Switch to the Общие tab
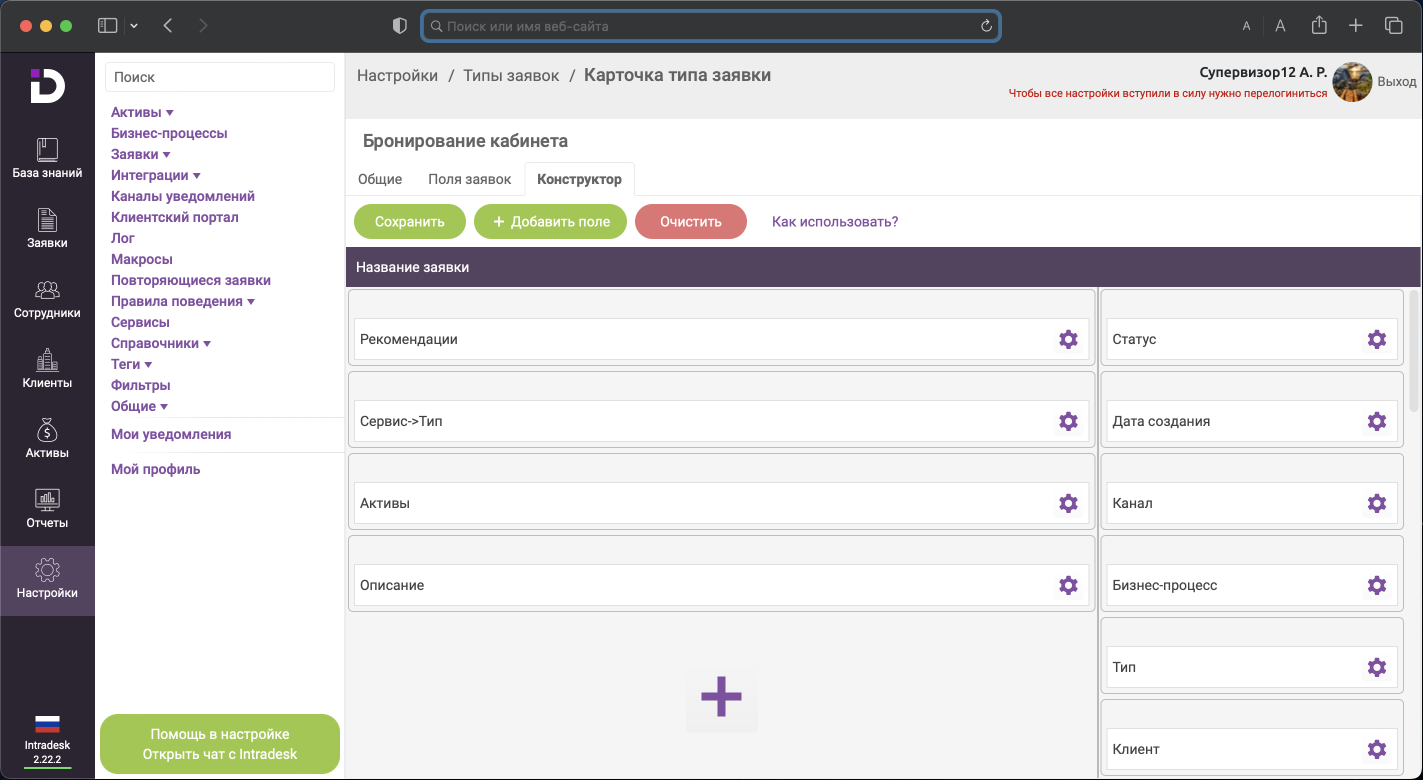 click(380, 179)
